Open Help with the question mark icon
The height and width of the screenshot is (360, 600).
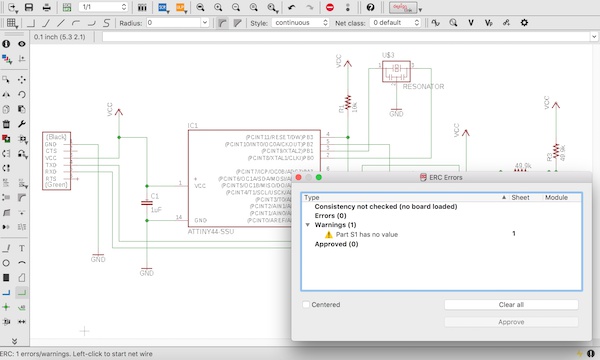(370, 7)
